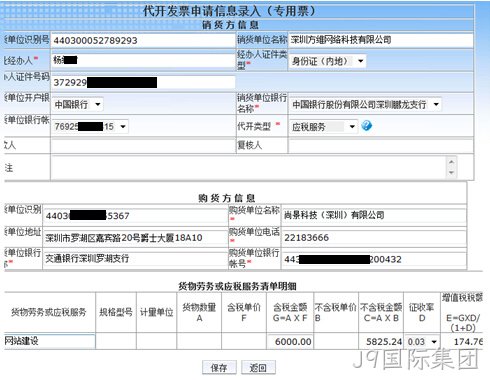This screenshot has height=380, width=490.
Task: Click the buyer phone field 22183666
Action: click(374, 238)
